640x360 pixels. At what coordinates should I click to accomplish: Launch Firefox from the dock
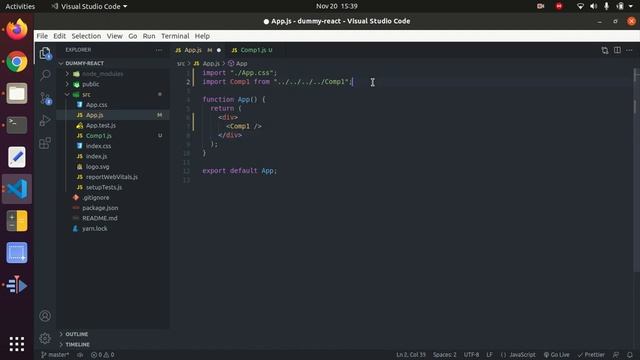(x=17, y=29)
